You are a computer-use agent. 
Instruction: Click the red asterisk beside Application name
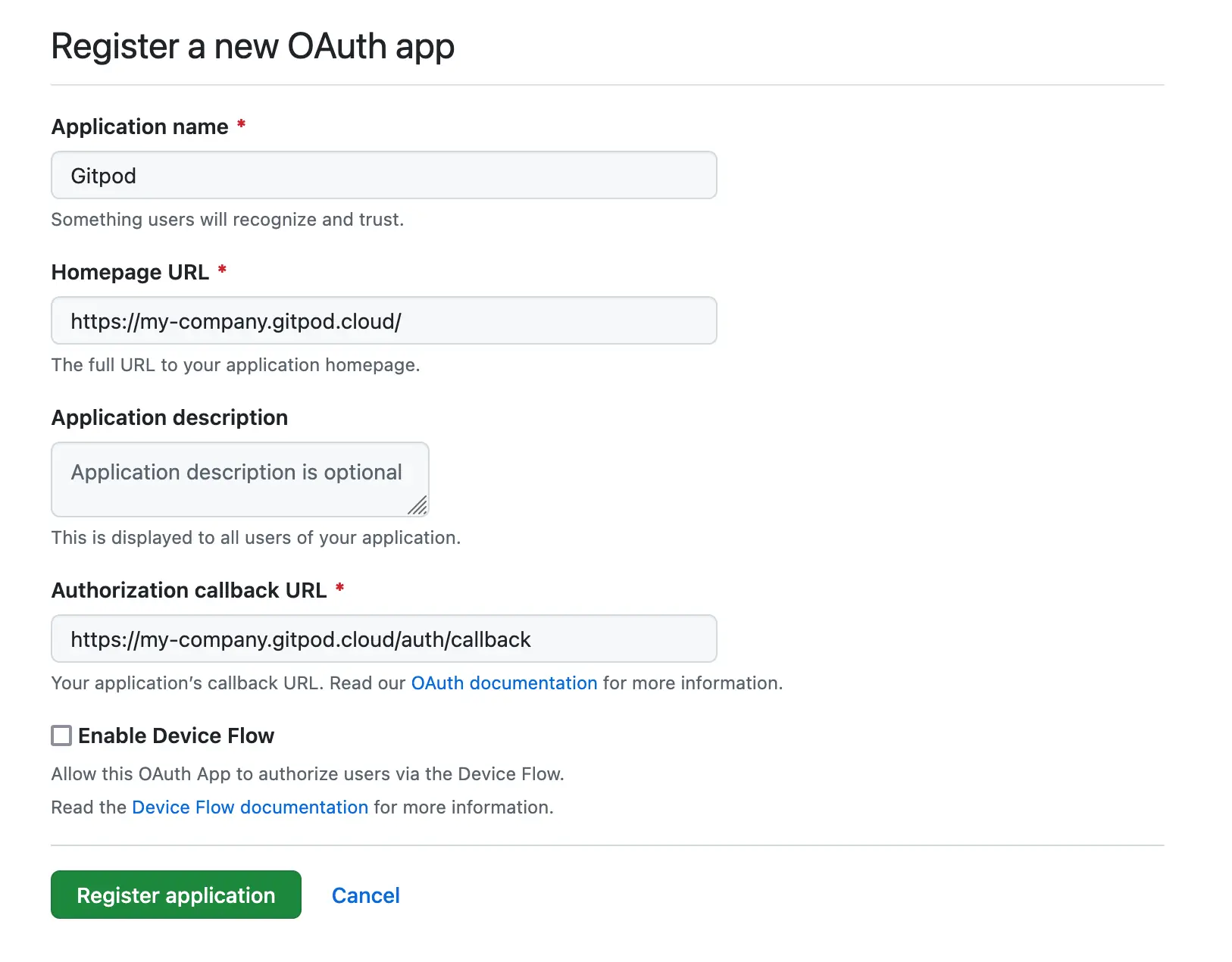[241, 123]
